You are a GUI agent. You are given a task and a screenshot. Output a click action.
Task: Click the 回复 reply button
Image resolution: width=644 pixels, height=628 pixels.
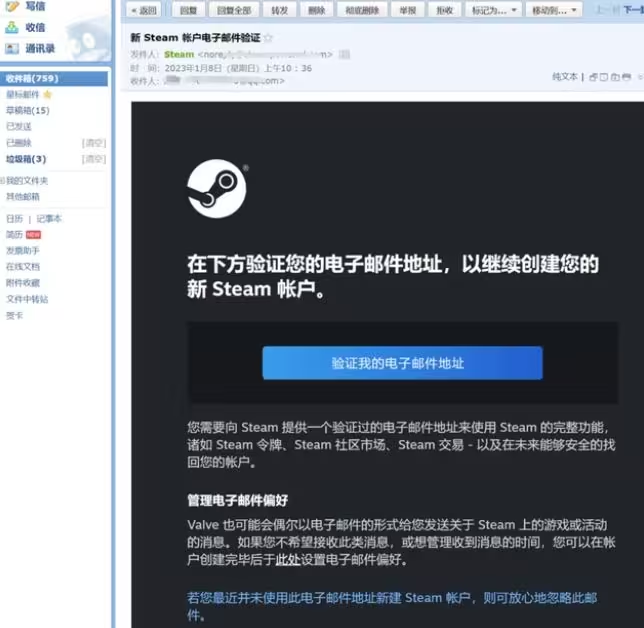point(188,10)
